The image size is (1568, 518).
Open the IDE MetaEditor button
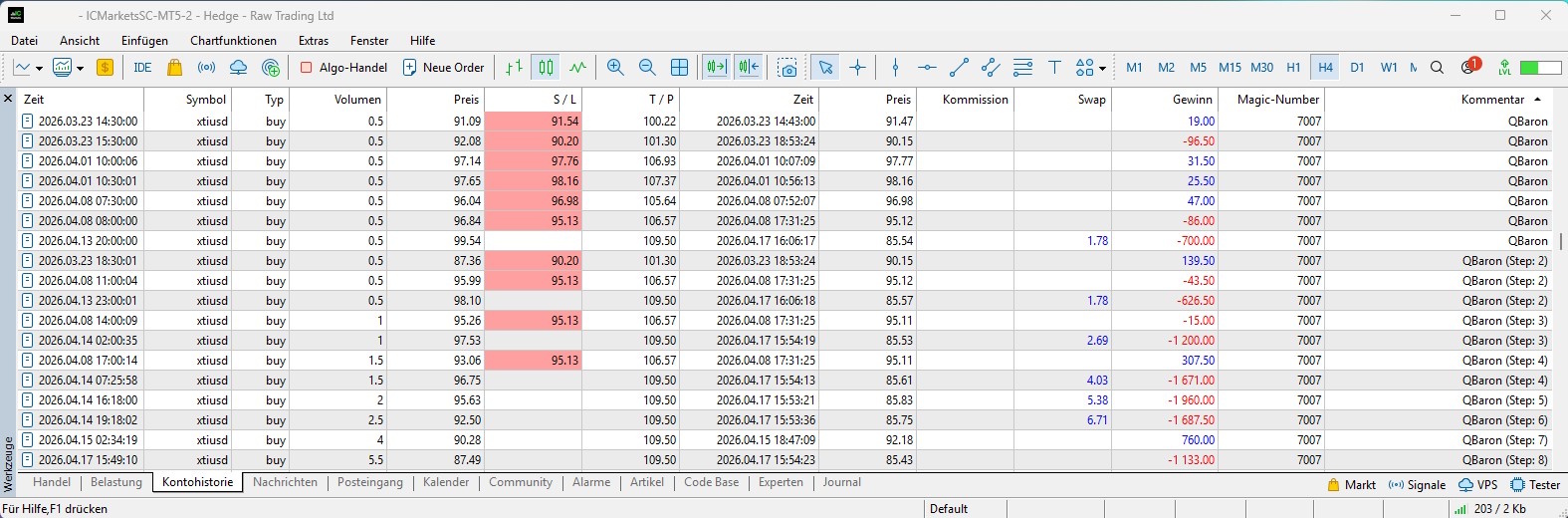pyautogui.click(x=142, y=68)
